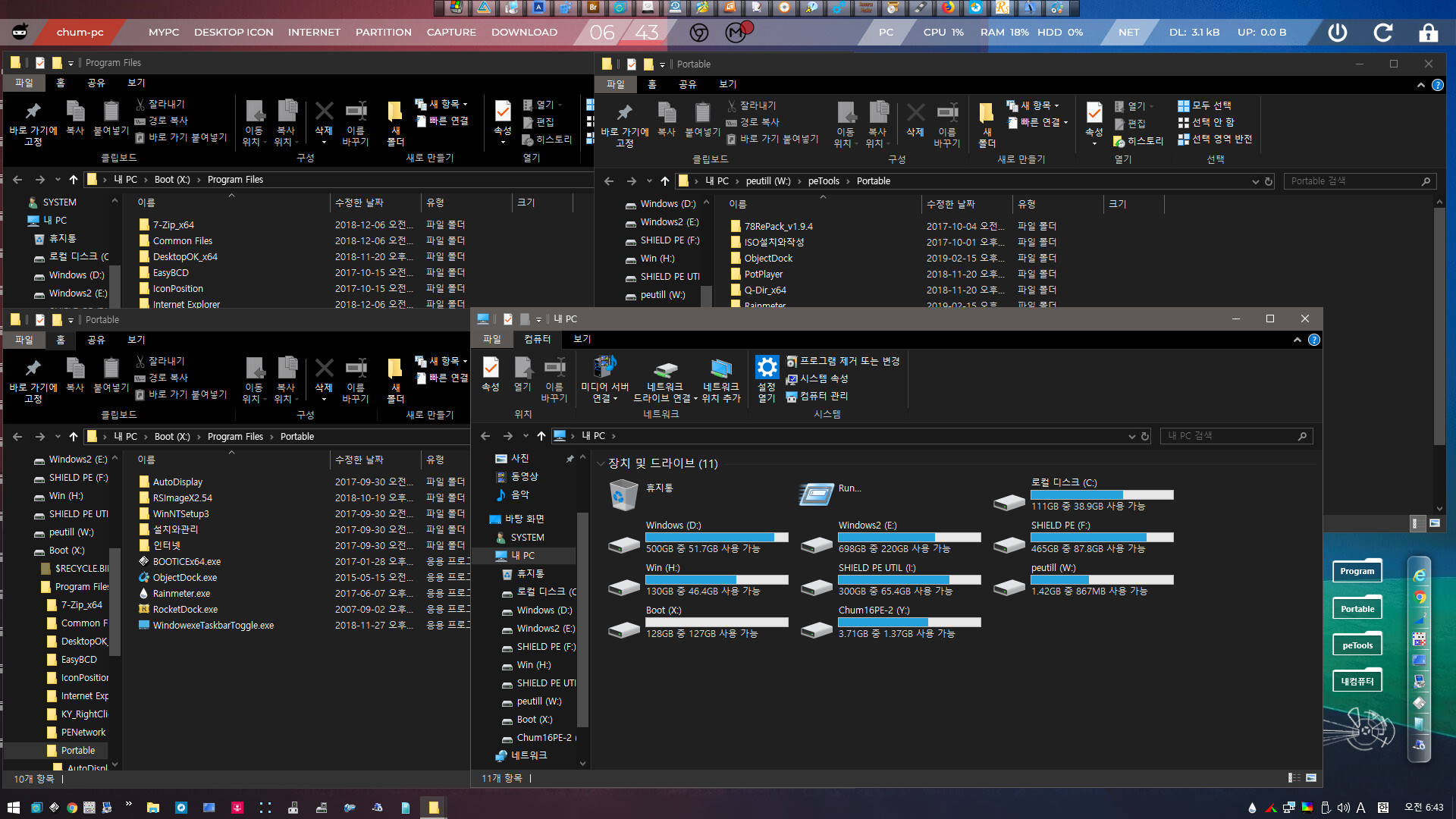Open 빠른 연결 dropdown in top-right Portable ribbon
The height and width of the screenshot is (819, 1456).
point(1038,122)
